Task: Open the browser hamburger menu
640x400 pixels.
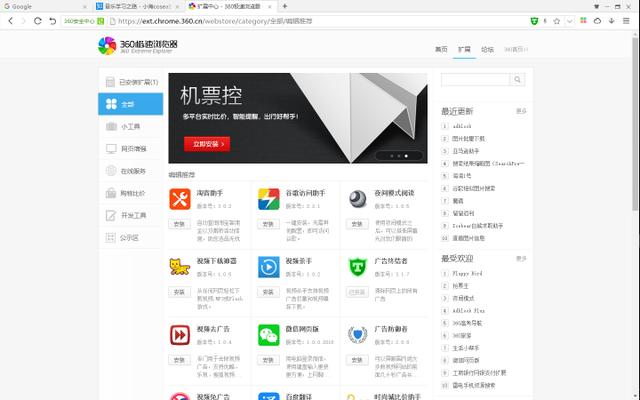Action: point(626,21)
